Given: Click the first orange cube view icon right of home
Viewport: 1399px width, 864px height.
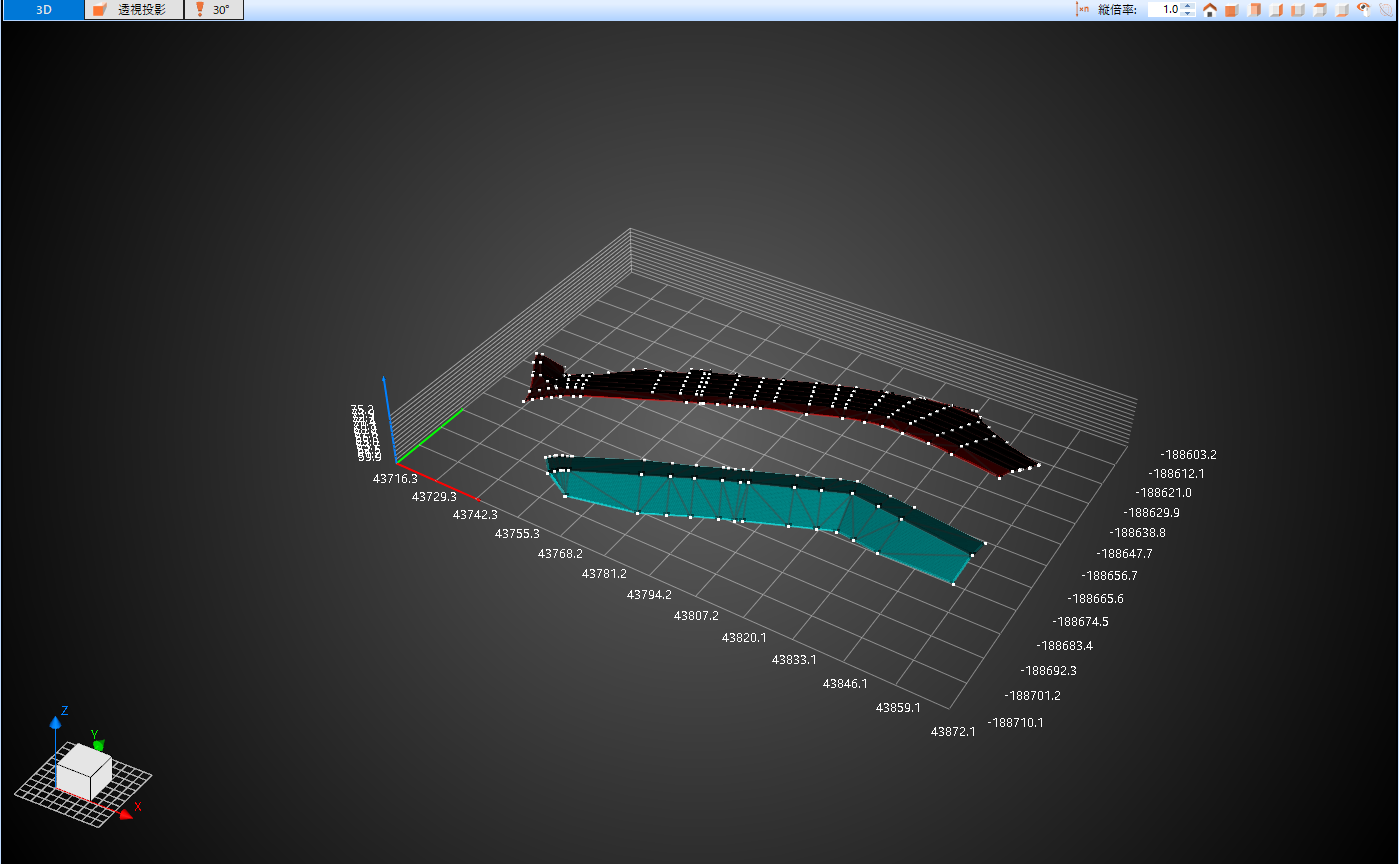Looking at the screenshot, I should coord(1232,10).
